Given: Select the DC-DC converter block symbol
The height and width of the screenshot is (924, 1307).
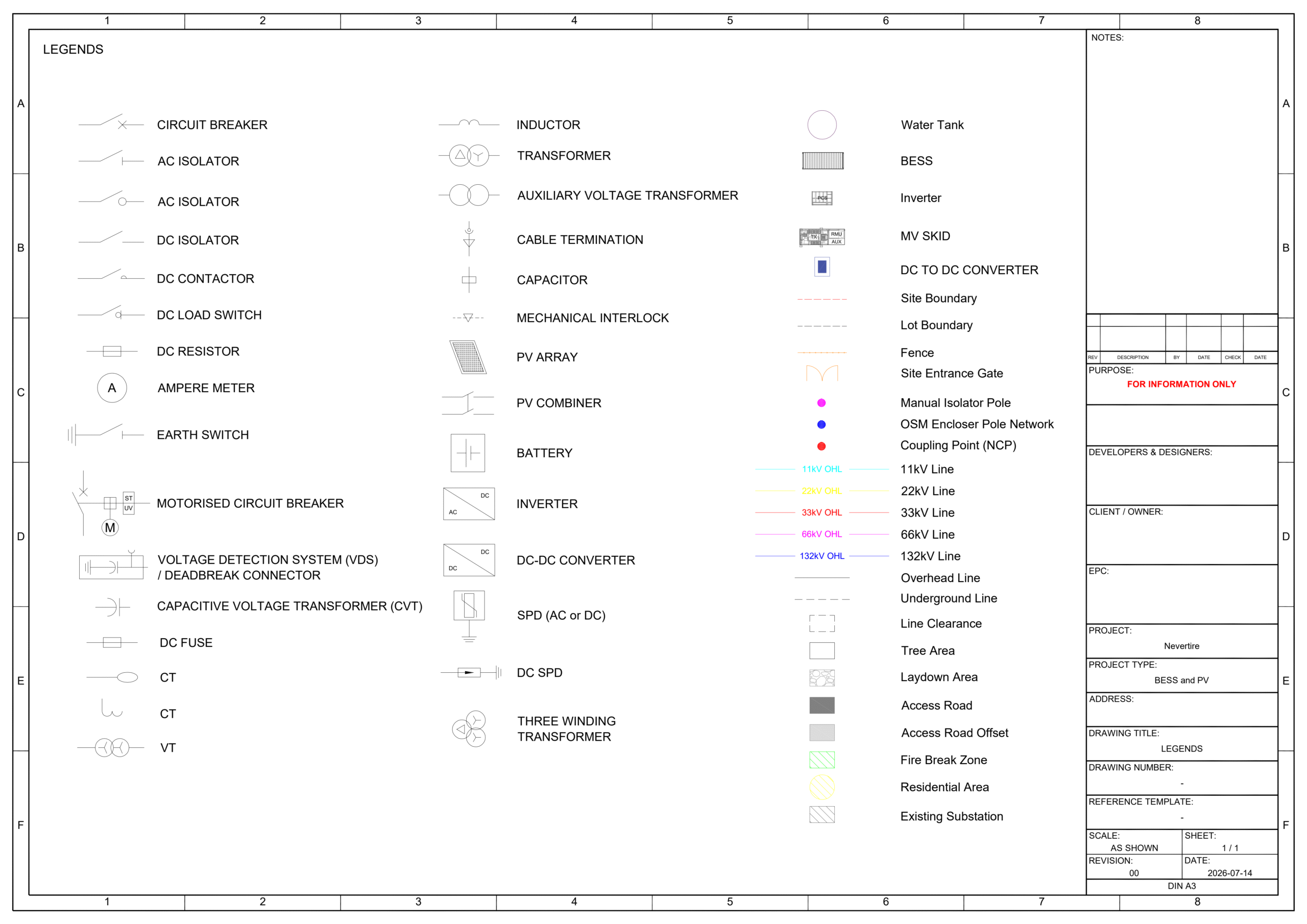Looking at the screenshot, I should pos(469,560).
